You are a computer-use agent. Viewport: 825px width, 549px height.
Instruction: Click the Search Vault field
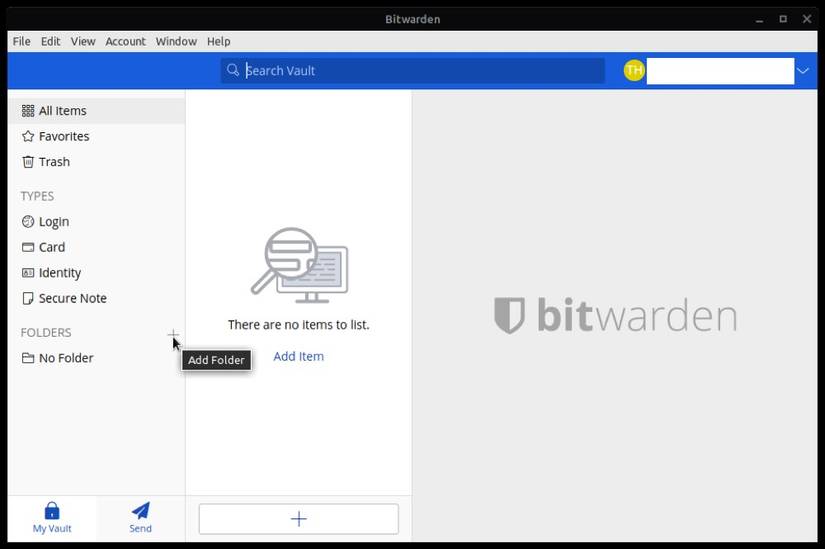pos(412,71)
